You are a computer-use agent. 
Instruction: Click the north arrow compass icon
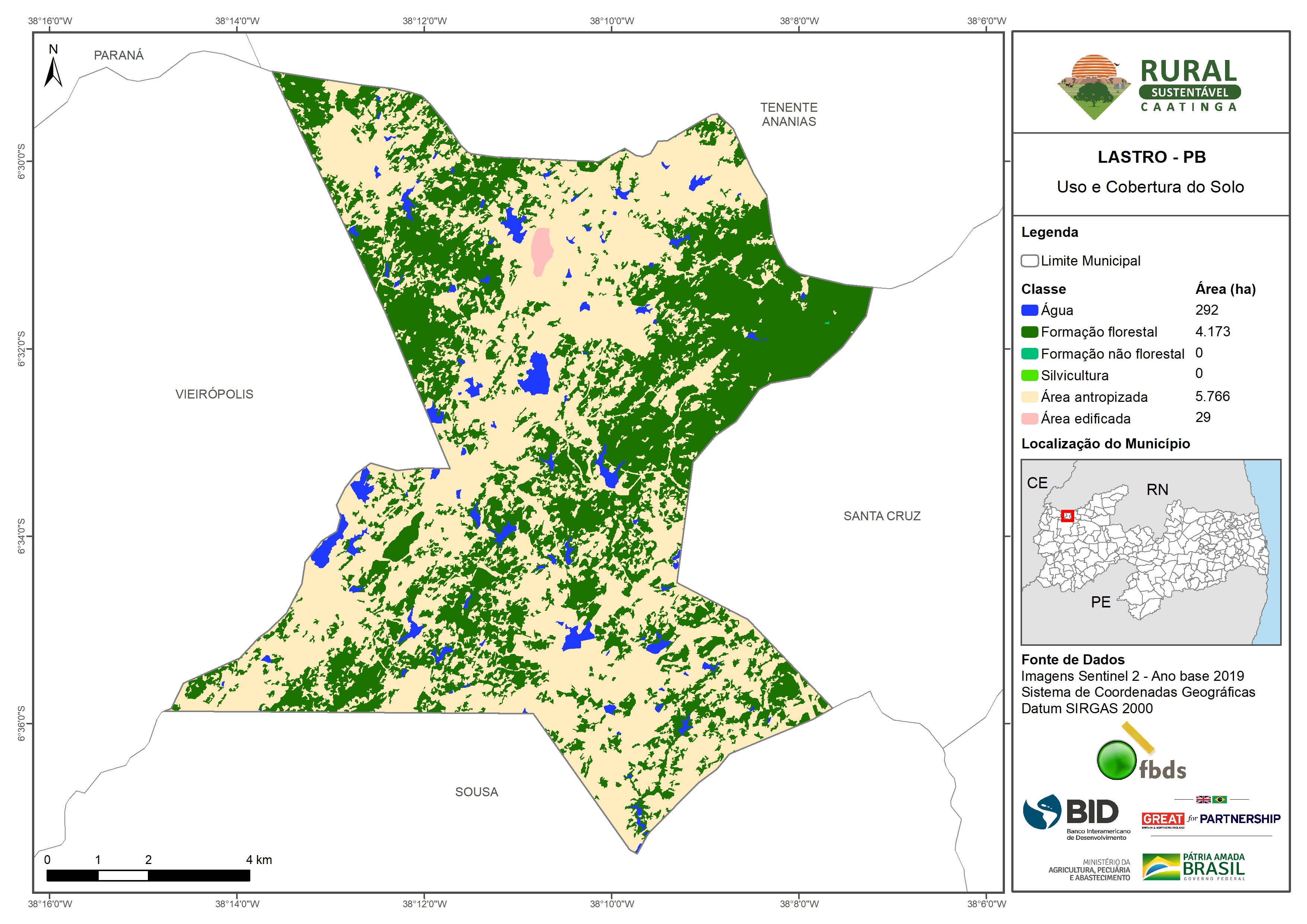pyautogui.click(x=53, y=72)
